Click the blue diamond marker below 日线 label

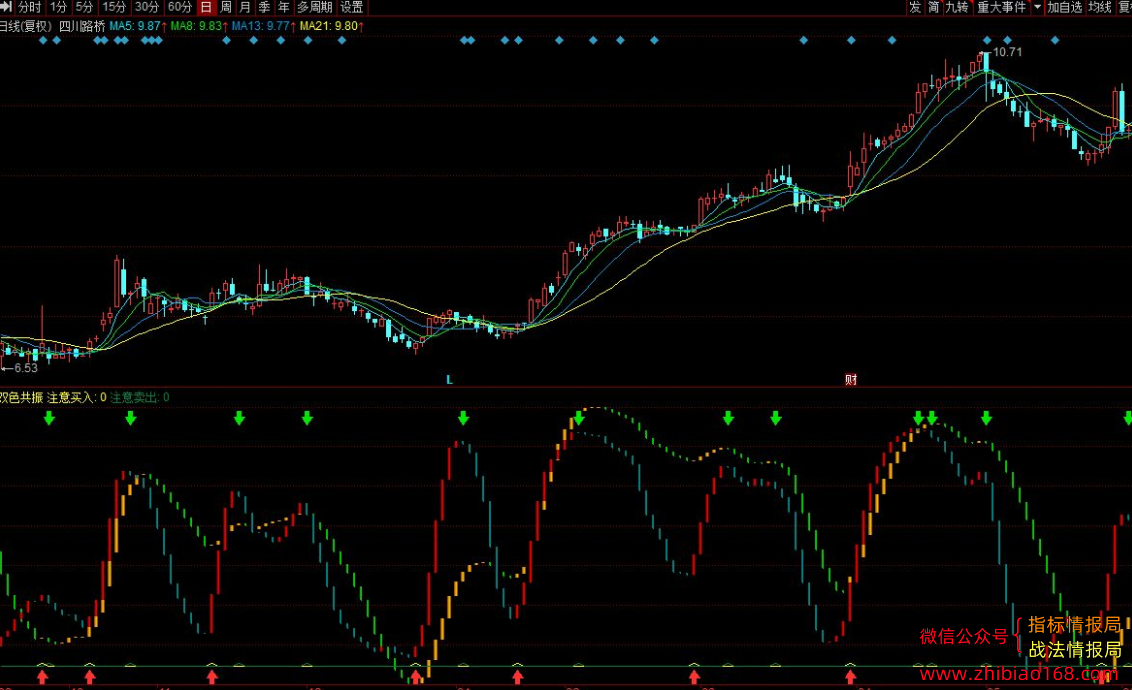(x=43, y=40)
